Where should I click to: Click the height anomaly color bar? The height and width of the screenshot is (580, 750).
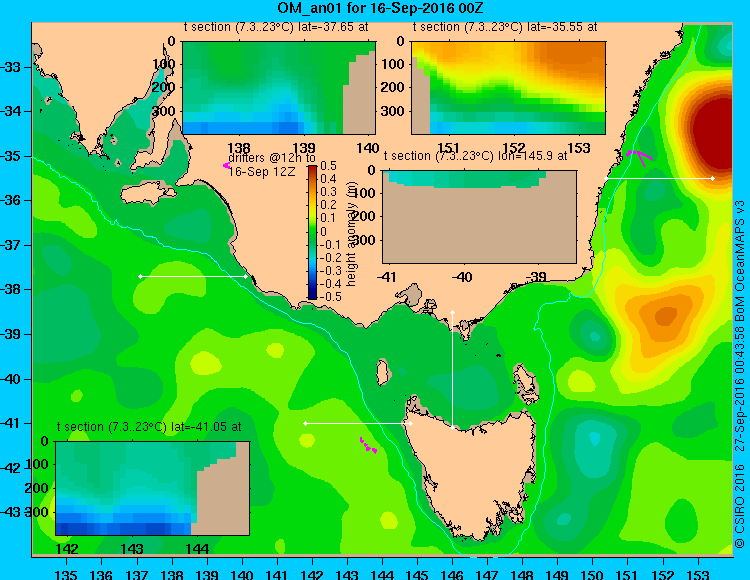coord(312,232)
